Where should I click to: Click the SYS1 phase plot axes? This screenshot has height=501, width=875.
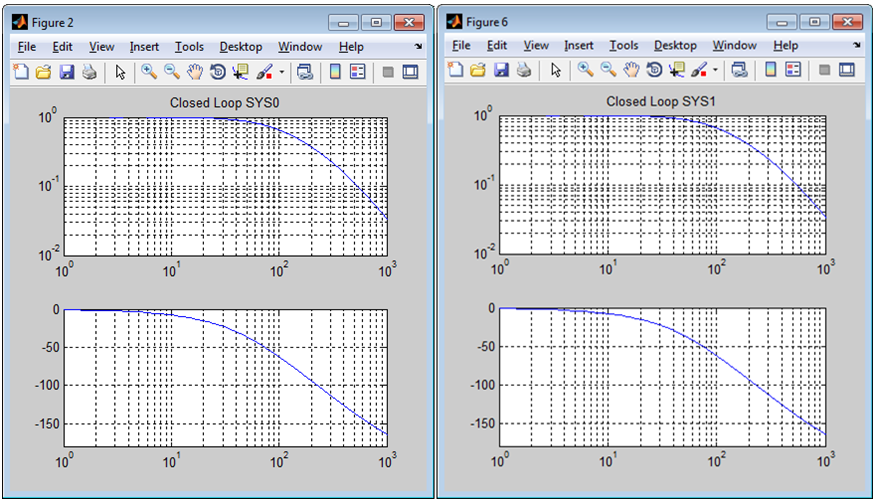click(x=662, y=377)
